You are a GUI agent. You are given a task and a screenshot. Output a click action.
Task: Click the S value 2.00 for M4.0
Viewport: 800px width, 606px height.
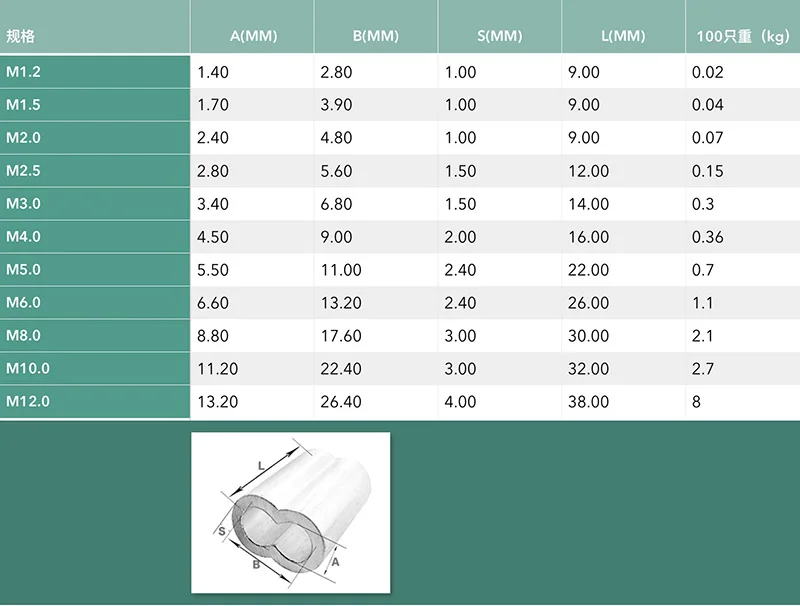(x=460, y=237)
